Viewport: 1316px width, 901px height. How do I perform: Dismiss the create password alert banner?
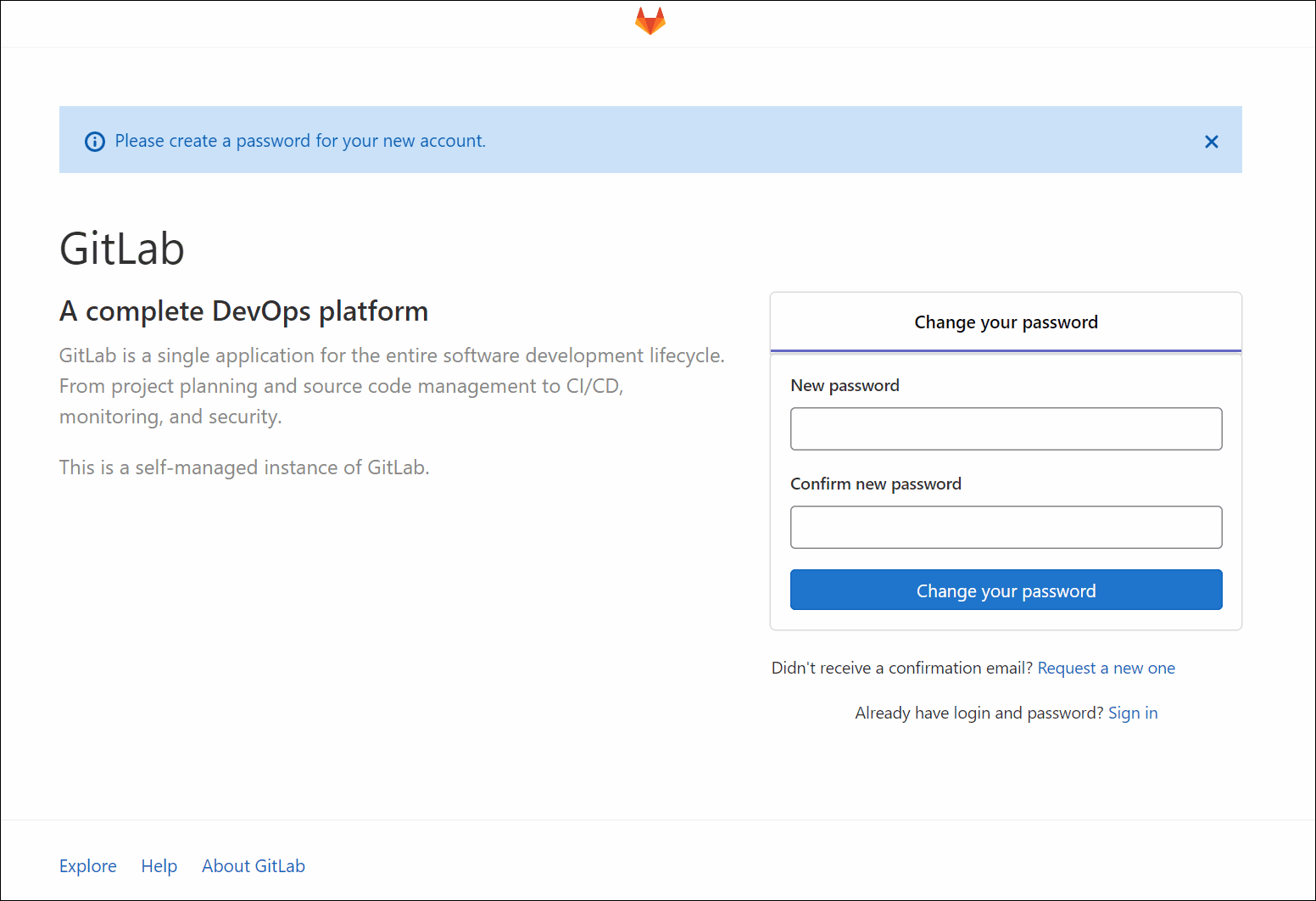coord(1211,142)
